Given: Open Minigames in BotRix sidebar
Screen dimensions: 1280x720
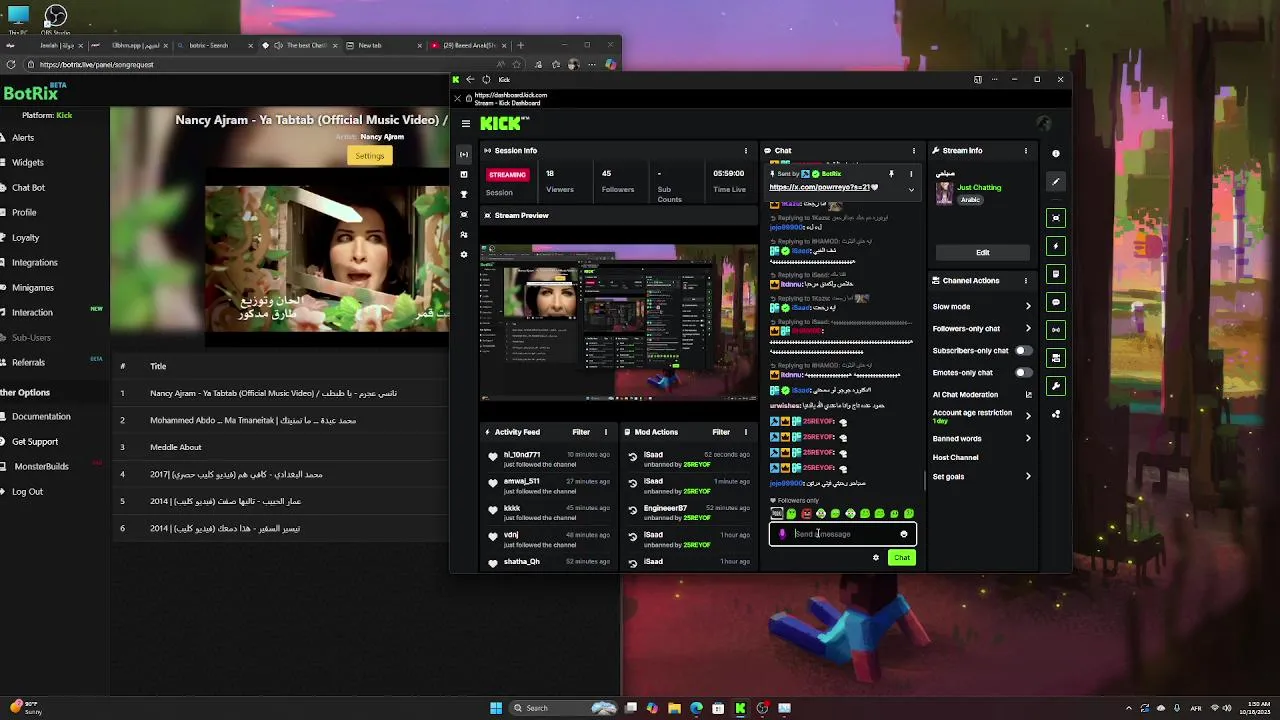Looking at the screenshot, I should coord(33,288).
